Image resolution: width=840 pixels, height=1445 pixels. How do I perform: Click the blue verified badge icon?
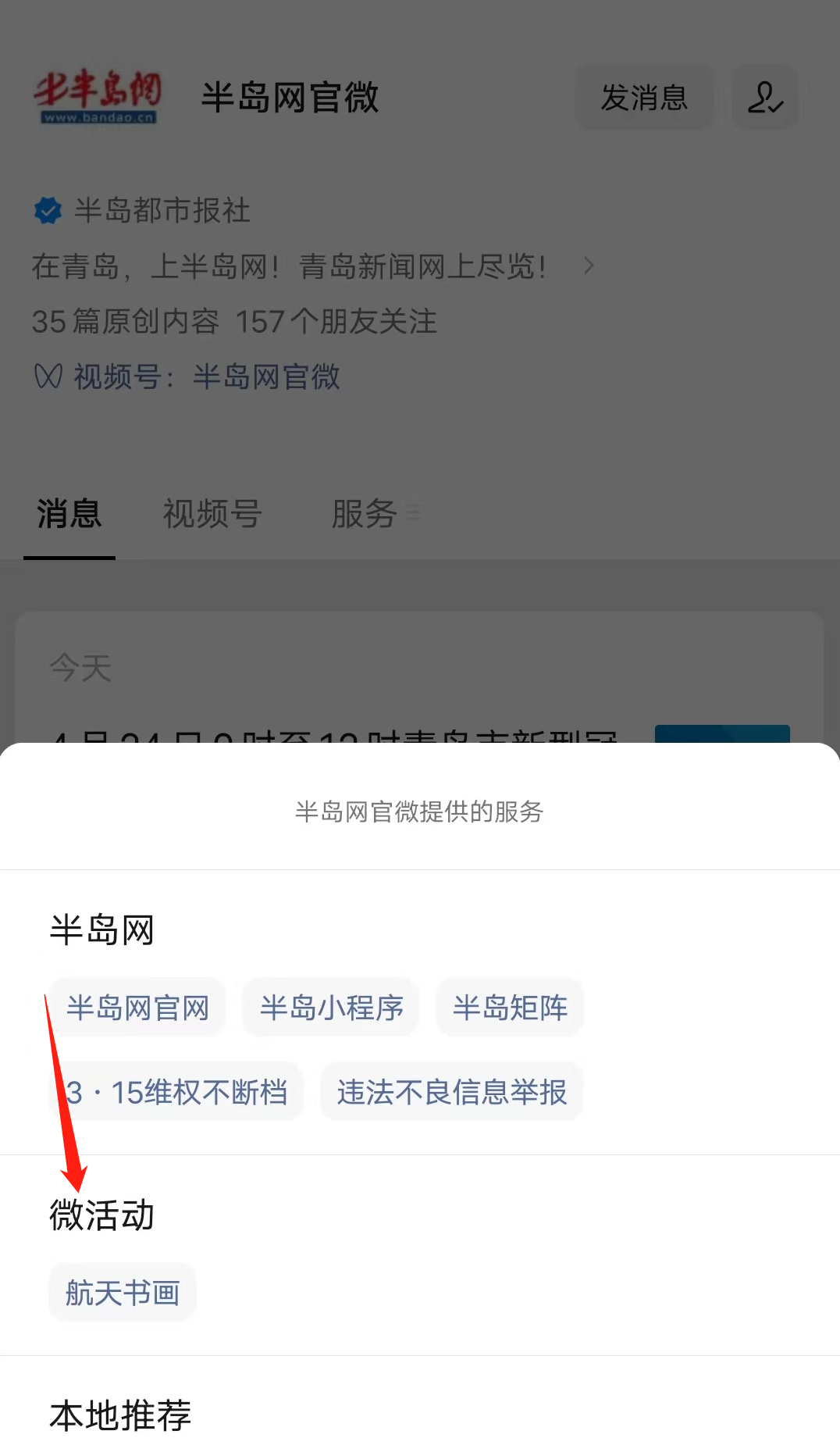[x=48, y=210]
